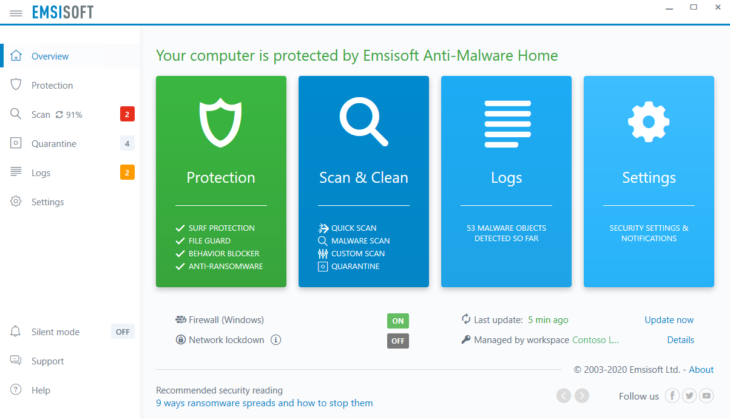The image size is (730, 419).
Task: Toggle Silent mode OFF switch
Action: pyautogui.click(x=122, y=332)
